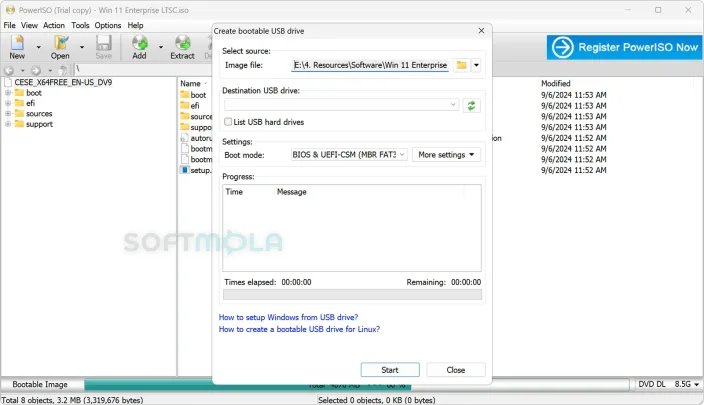Open the Help menu
Image resolution: width=704 pixels, height=405 pixels.
(135, 25)
